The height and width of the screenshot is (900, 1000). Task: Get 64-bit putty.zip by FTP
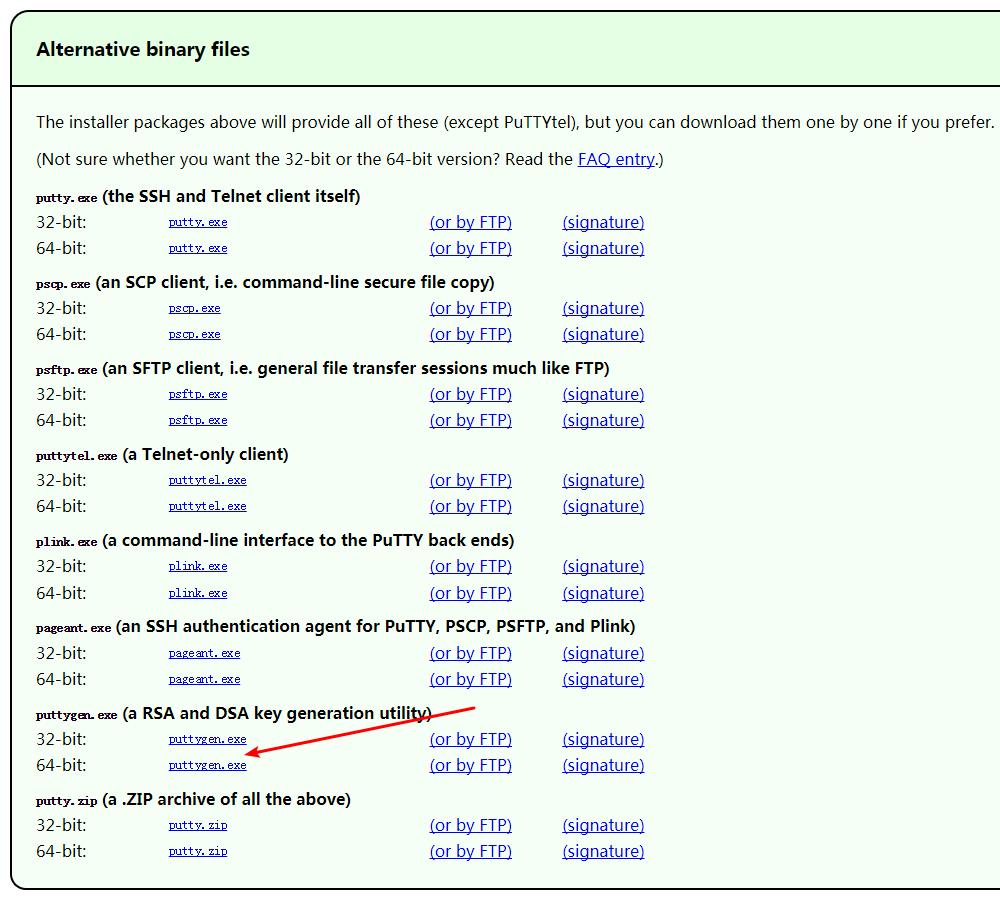click(471, 852)
